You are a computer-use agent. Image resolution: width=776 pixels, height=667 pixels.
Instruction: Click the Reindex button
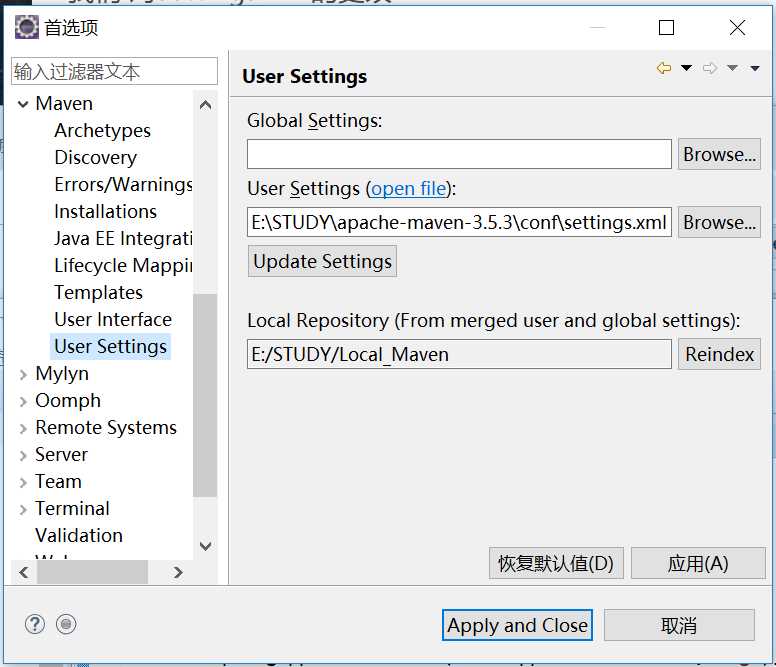point(719,354)
